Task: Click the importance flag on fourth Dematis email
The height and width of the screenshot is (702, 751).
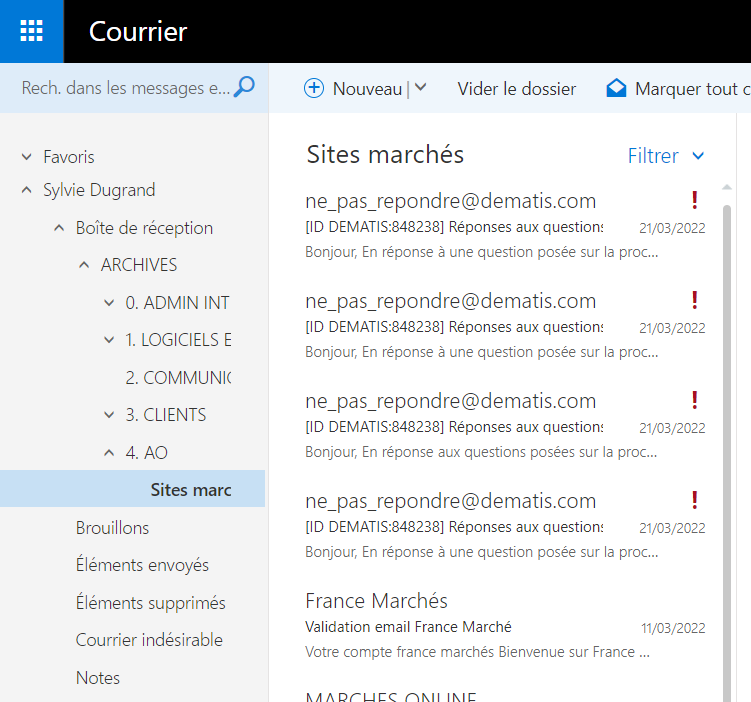Action: [695, 500]
